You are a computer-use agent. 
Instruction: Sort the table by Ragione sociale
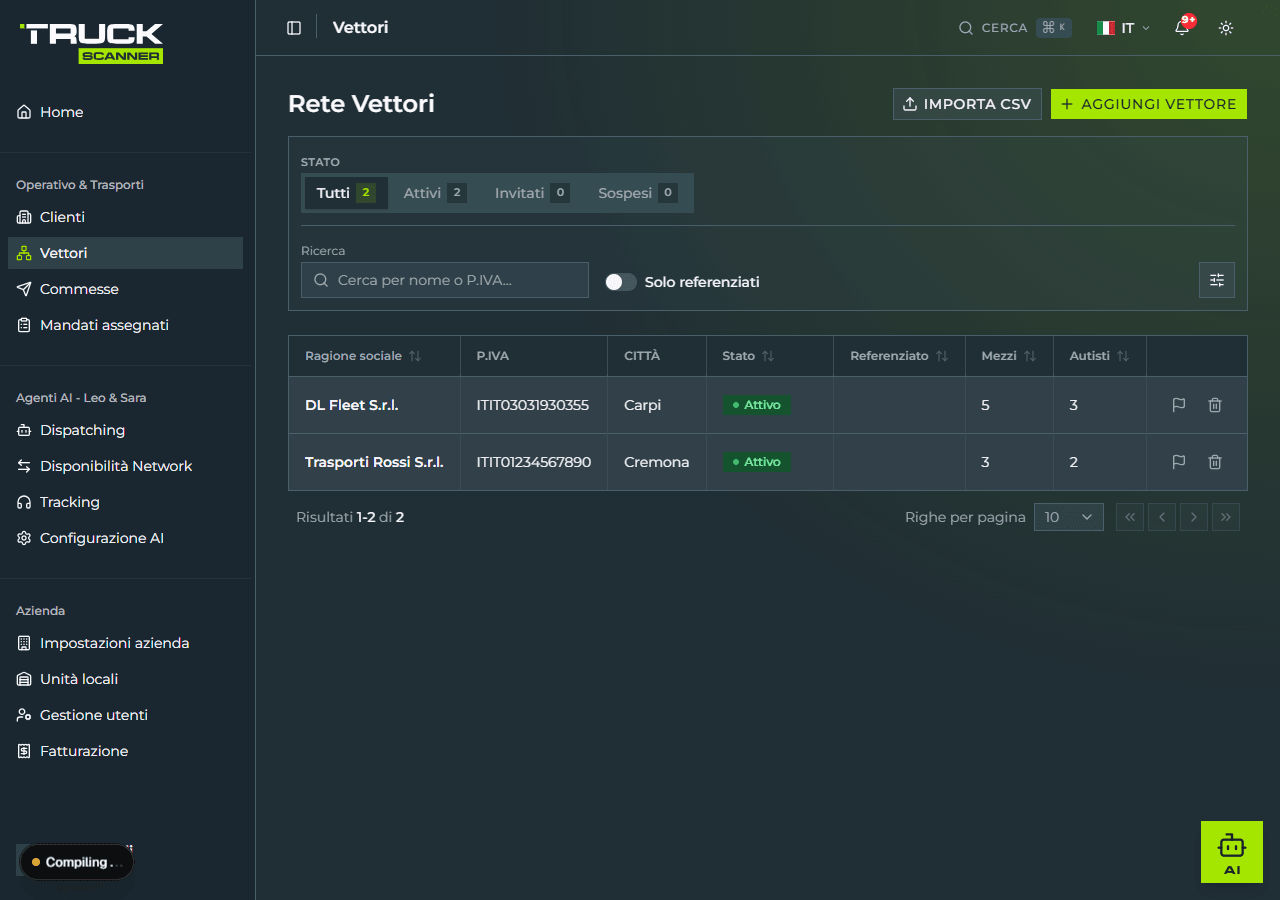click(363, 356)
